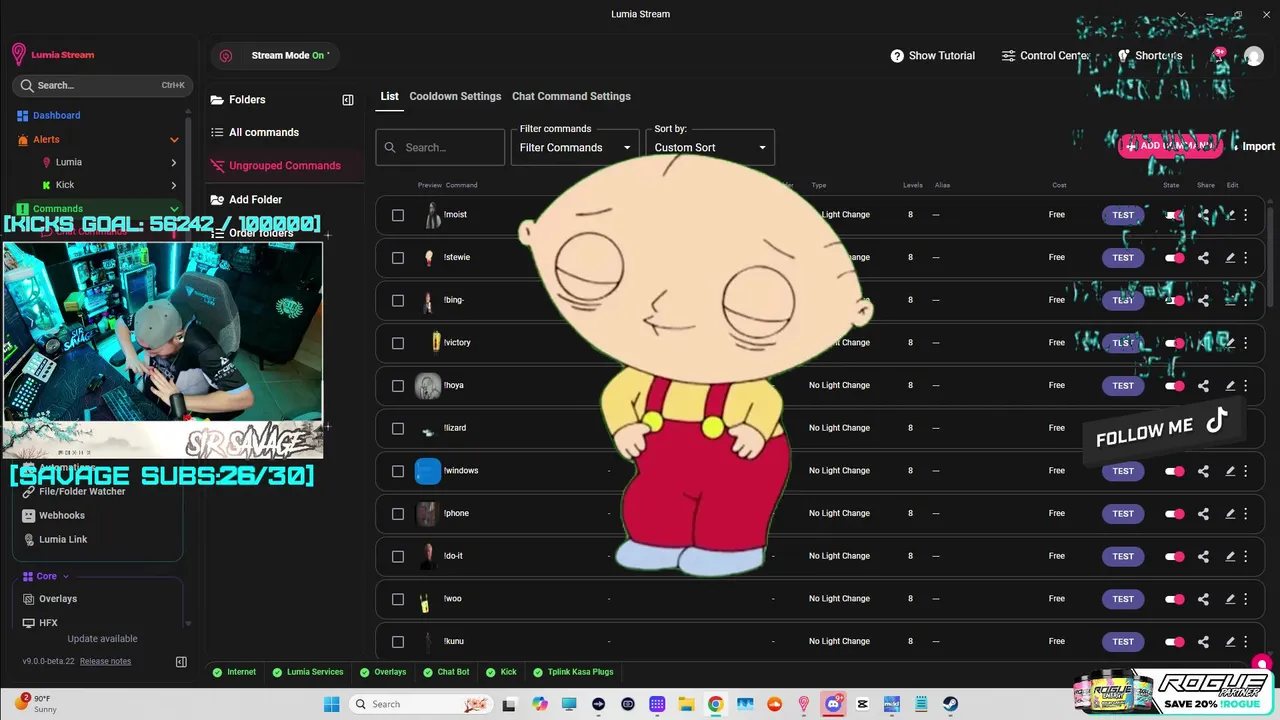
Task: Switch to the Cooldown Settings tab
Action: 455,96
